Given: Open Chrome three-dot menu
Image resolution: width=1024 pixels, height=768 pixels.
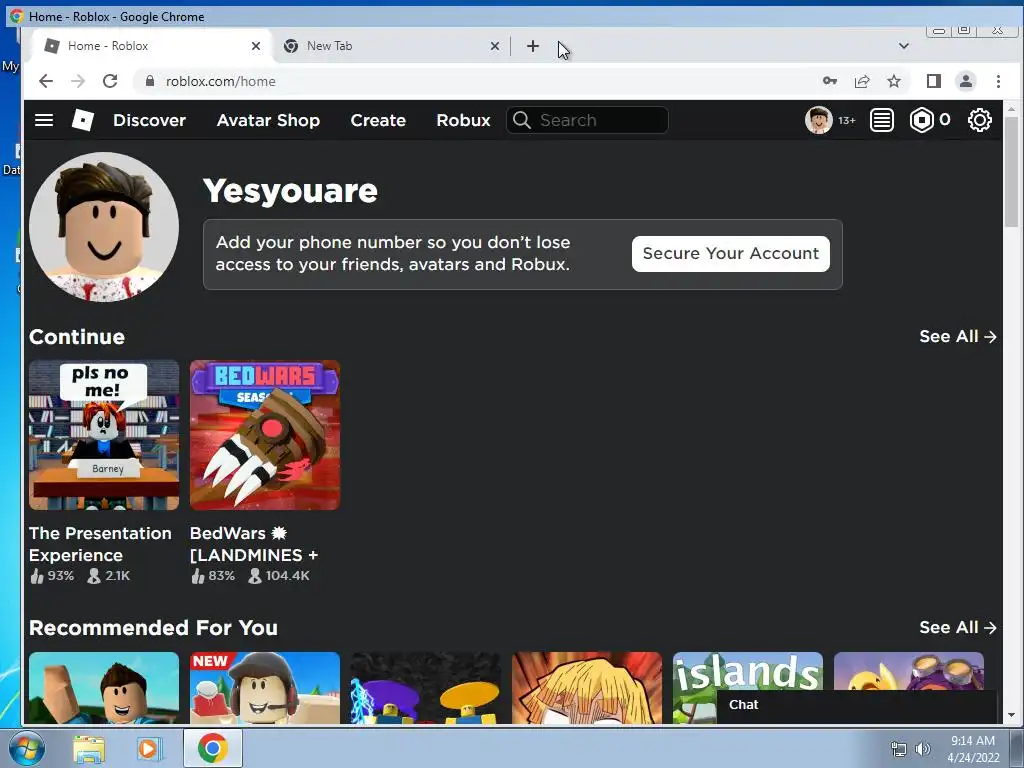Looking at the screenshot, I should 998,81.
